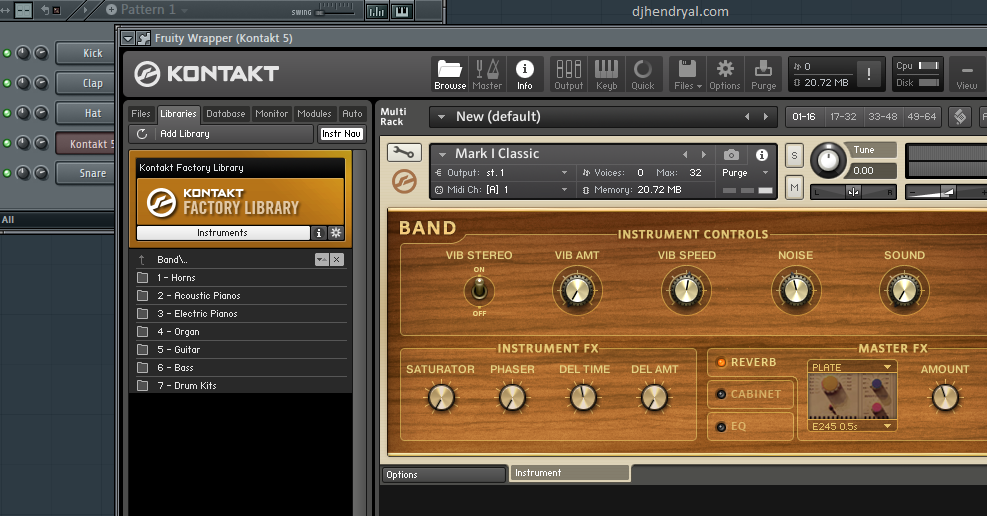Viewport: 987px width, 516px height.
Task: Show rack page 17-32
Action: [x=843, y=116]
